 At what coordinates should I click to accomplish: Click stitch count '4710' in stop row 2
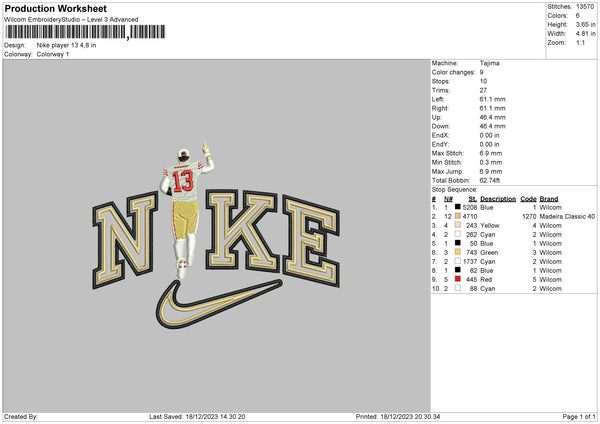pos(470,216)
